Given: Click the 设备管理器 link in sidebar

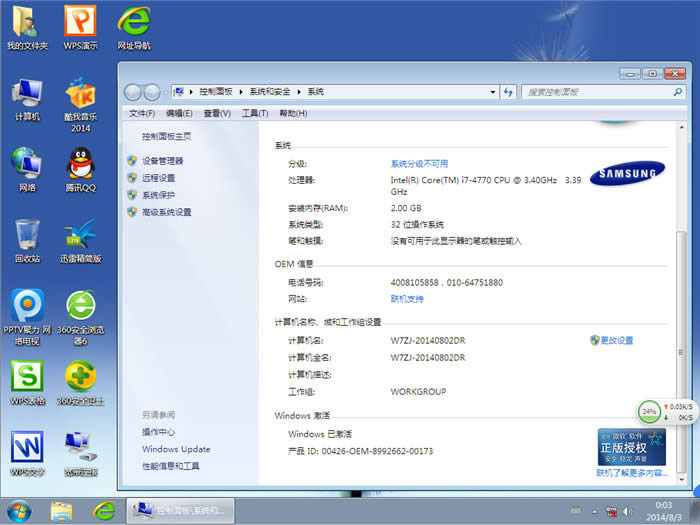Looking at the screenshot, I should tap(162, 161).
